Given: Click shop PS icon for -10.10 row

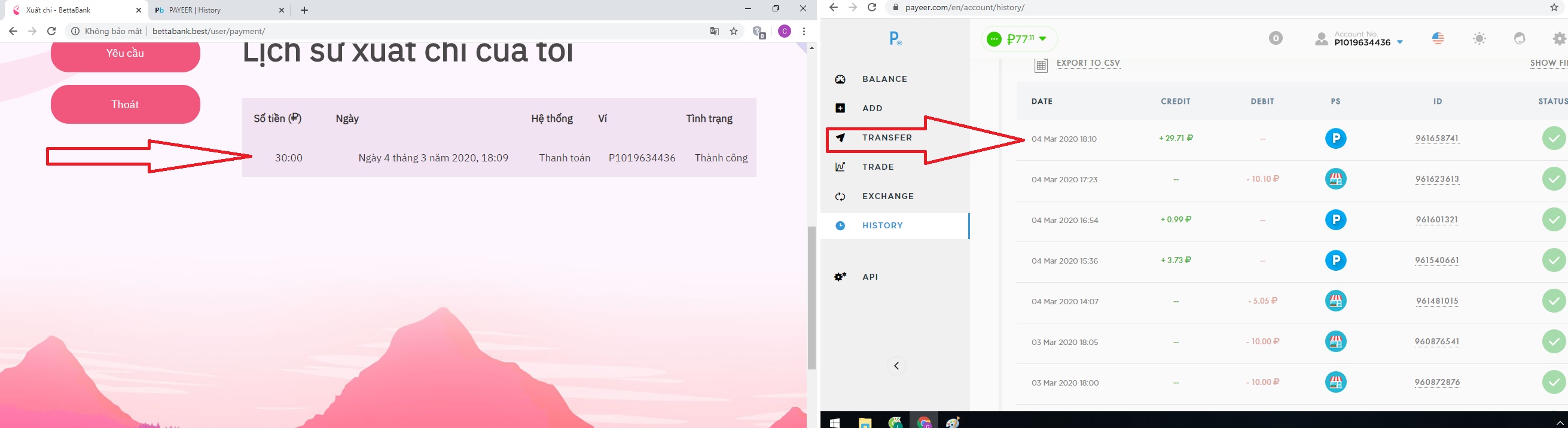Looking at the screenshot, I should tap(1335, 179).
